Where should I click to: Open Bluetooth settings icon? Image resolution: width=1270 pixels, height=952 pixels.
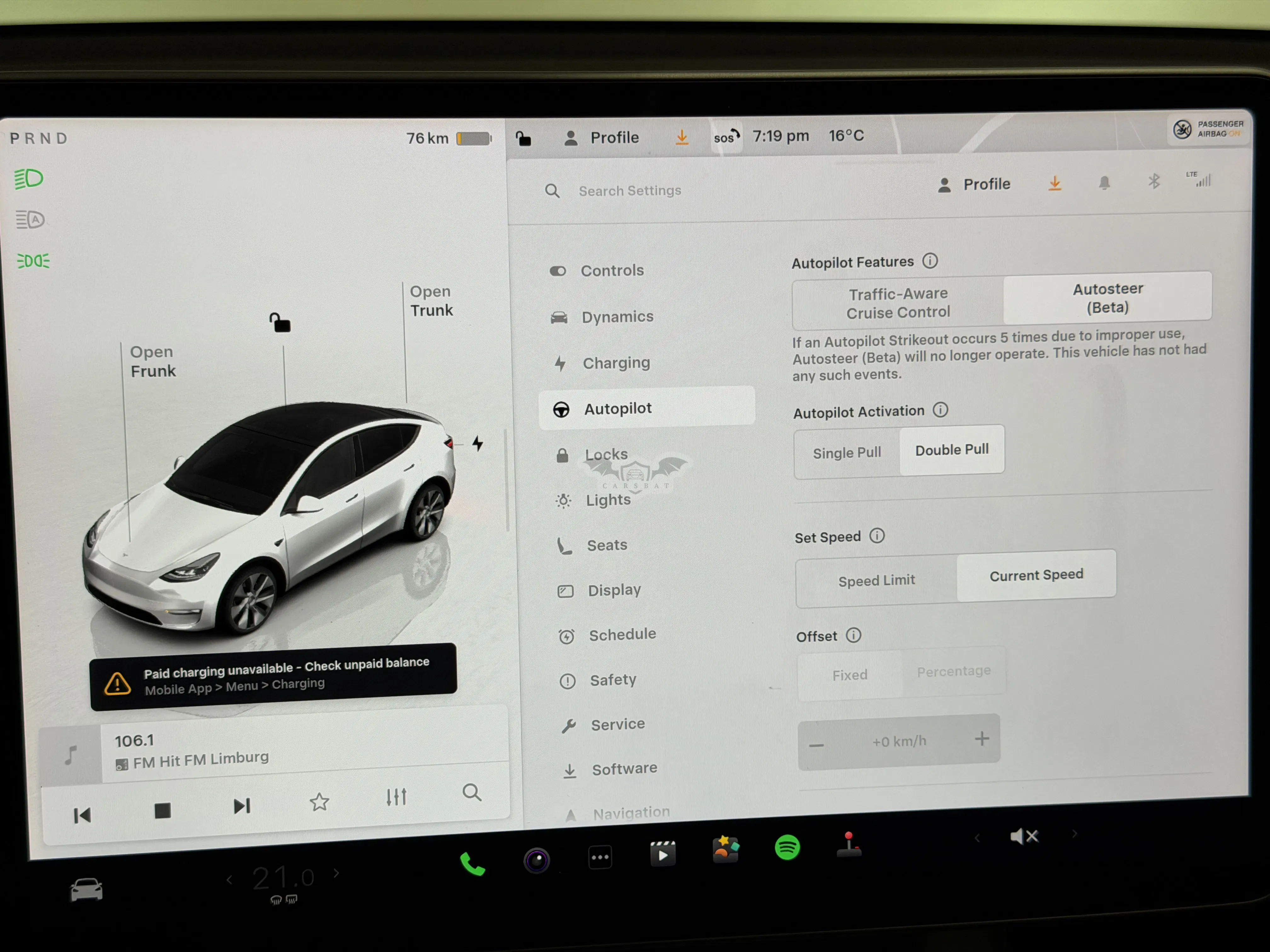click(x=1154, y=181)
